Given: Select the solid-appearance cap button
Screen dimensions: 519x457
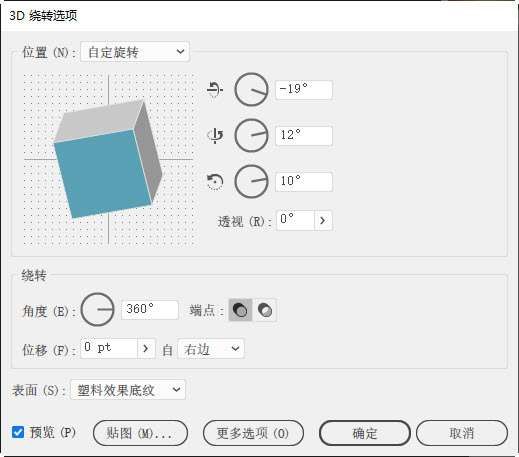Looking at the screenshot, I should pyautogui.click(x=240, y=310).
